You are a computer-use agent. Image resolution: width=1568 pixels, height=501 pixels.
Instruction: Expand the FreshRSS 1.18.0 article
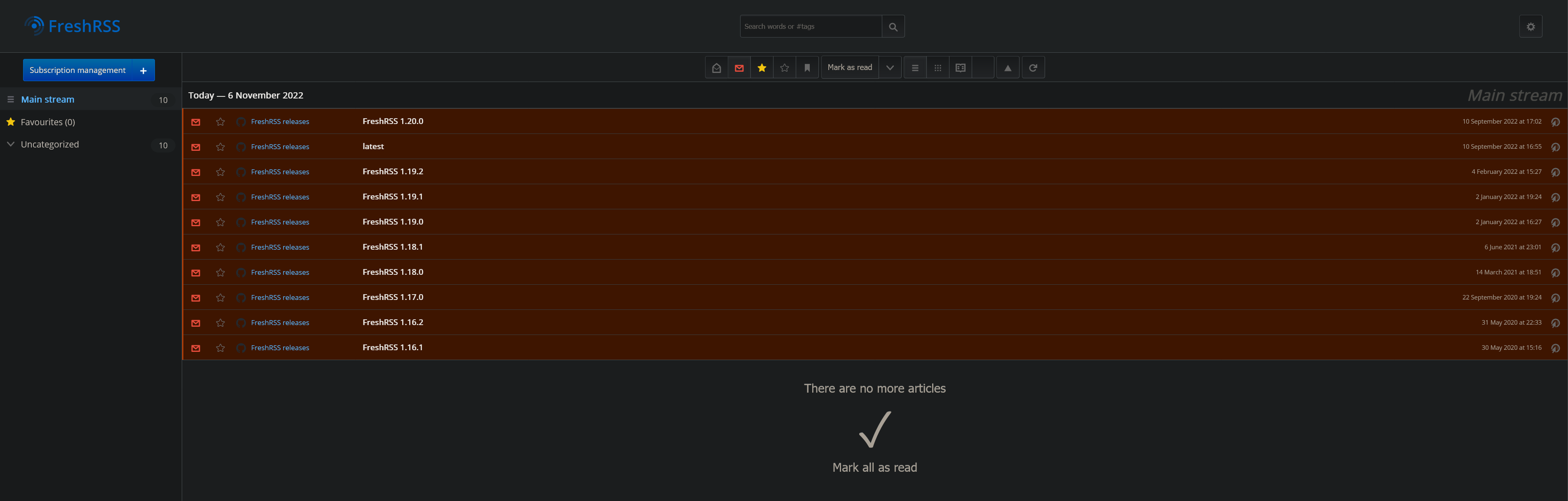click(393, 272)
